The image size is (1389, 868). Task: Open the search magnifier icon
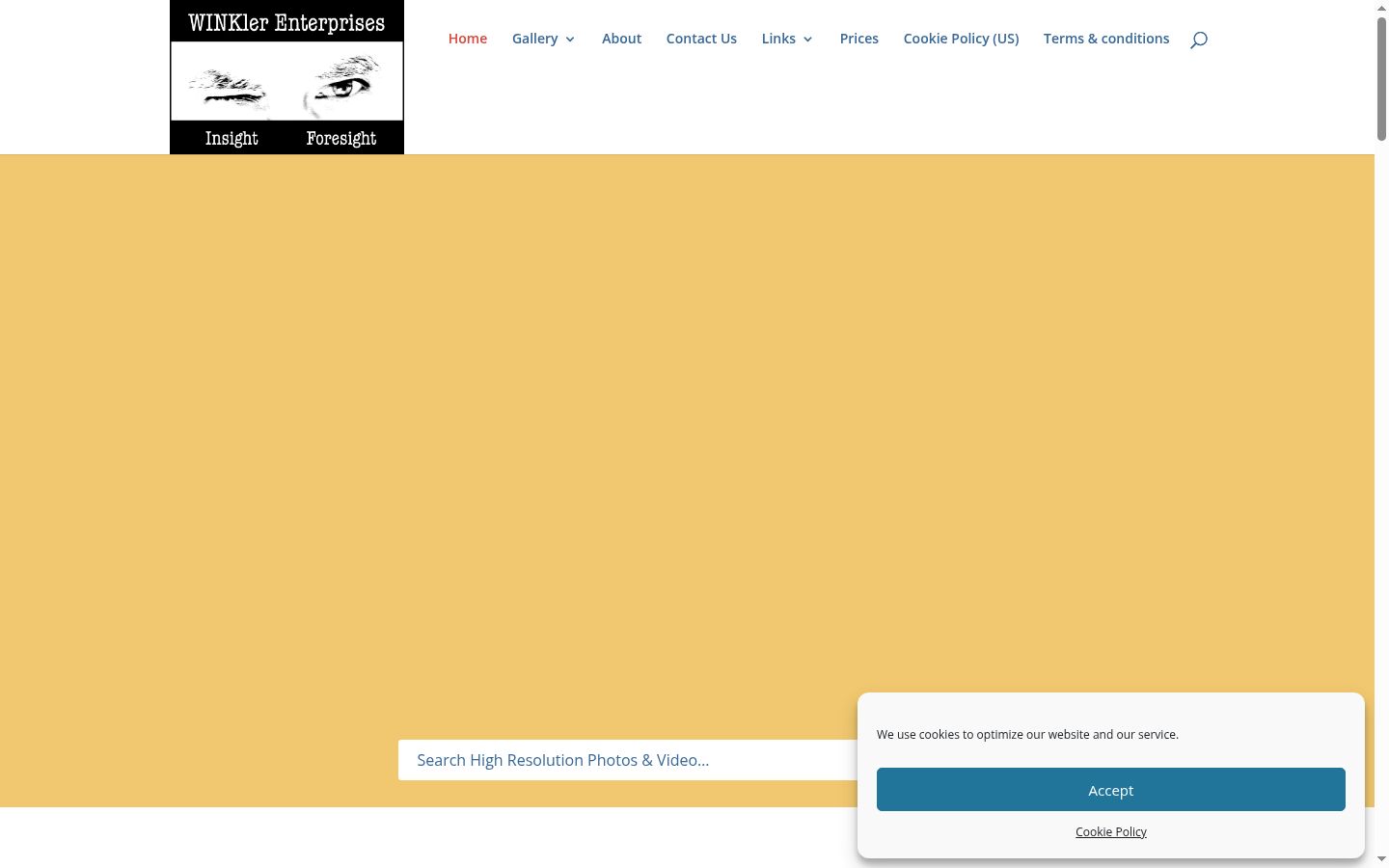1199,40
